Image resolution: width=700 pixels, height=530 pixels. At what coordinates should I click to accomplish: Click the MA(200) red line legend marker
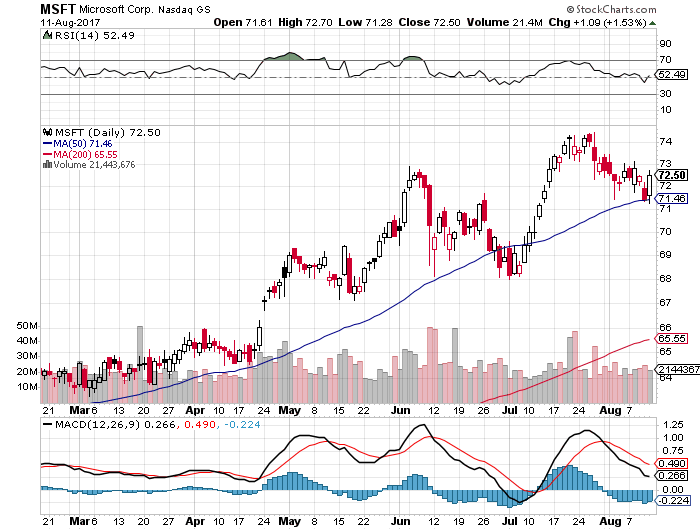(45, 155)
